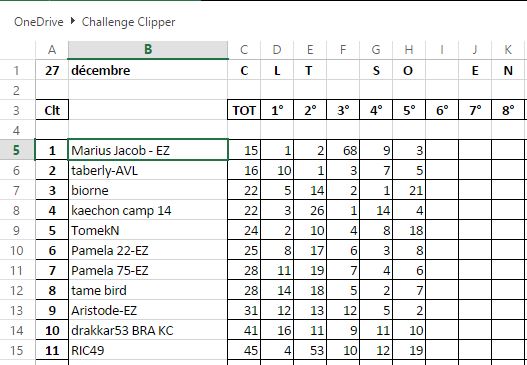Screen dimensions: 527x365
Task: Expand the breadcrumb arrow after OneDrive
Action: (x=73, y=21)
